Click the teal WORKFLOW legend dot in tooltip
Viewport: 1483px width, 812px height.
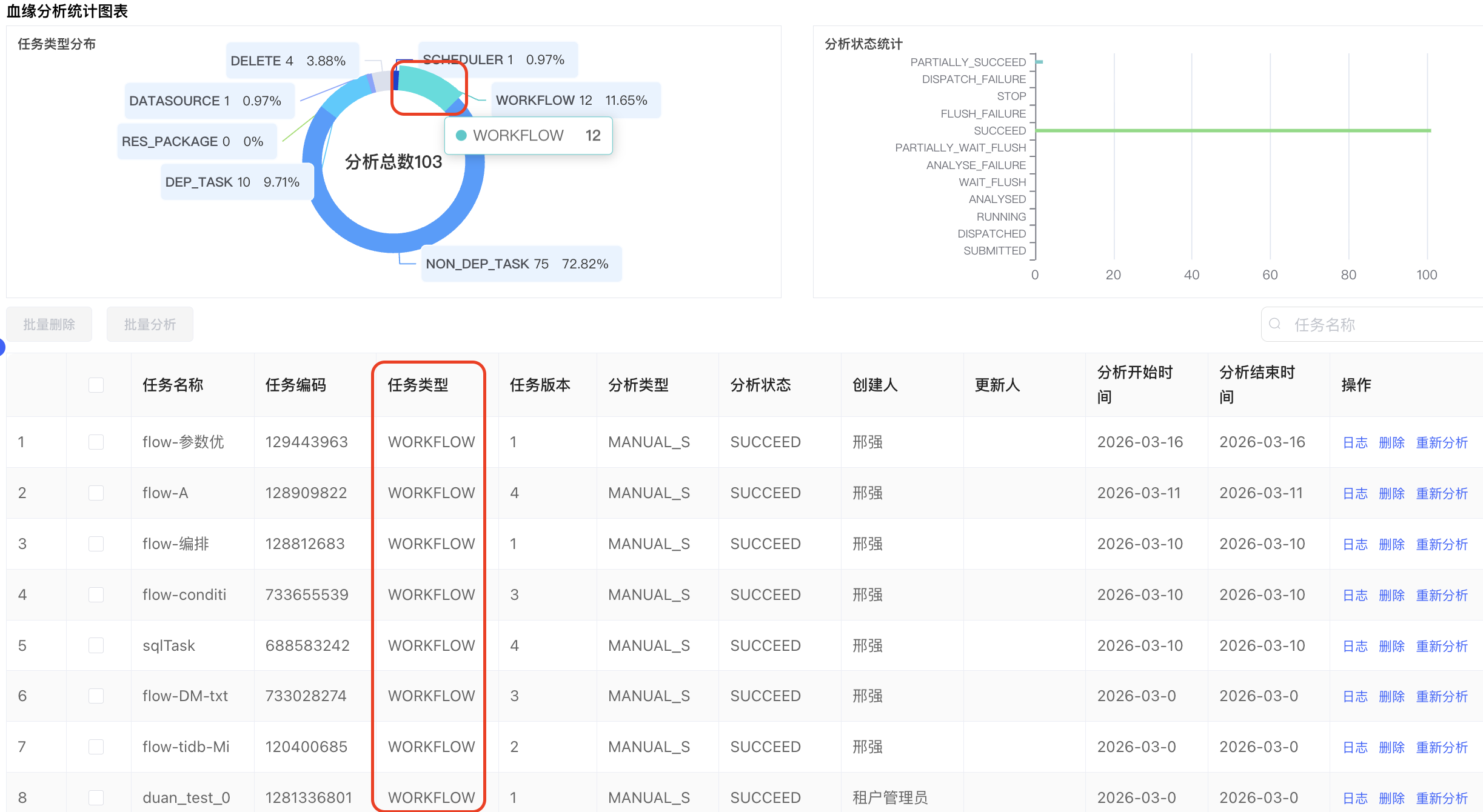[461, 136]
